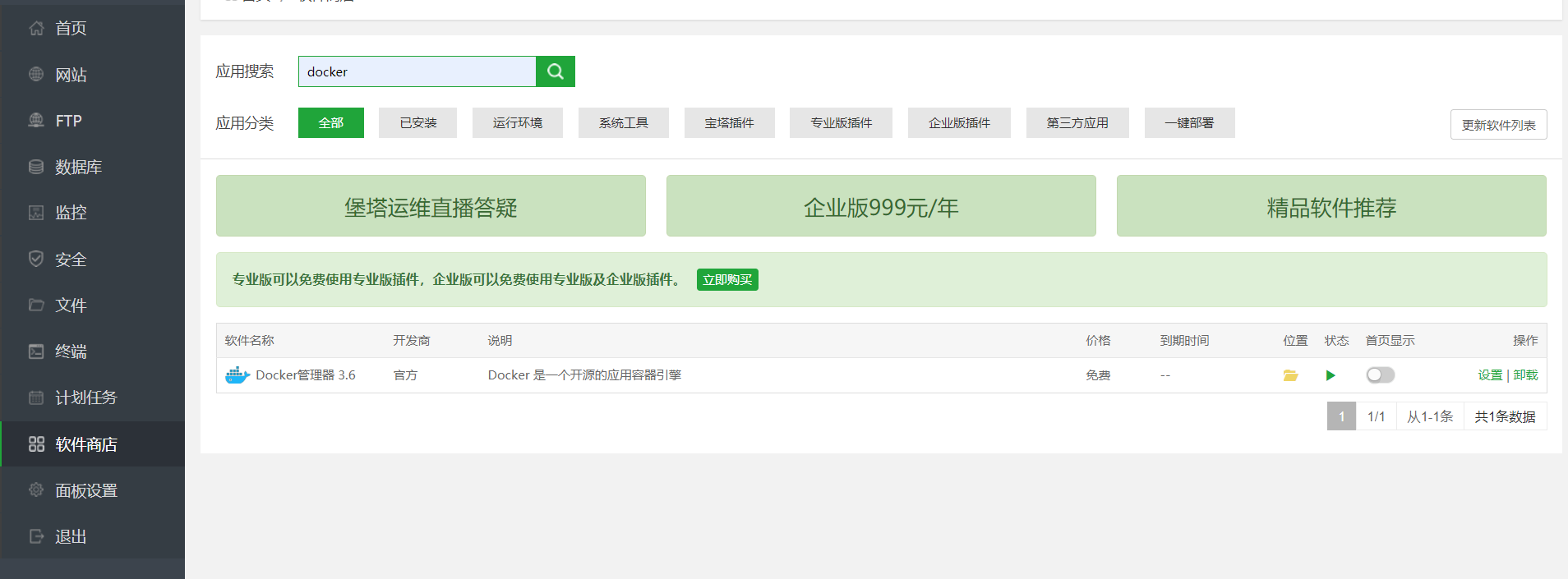Select the 企业版插件 category tab

click(959, 123)
